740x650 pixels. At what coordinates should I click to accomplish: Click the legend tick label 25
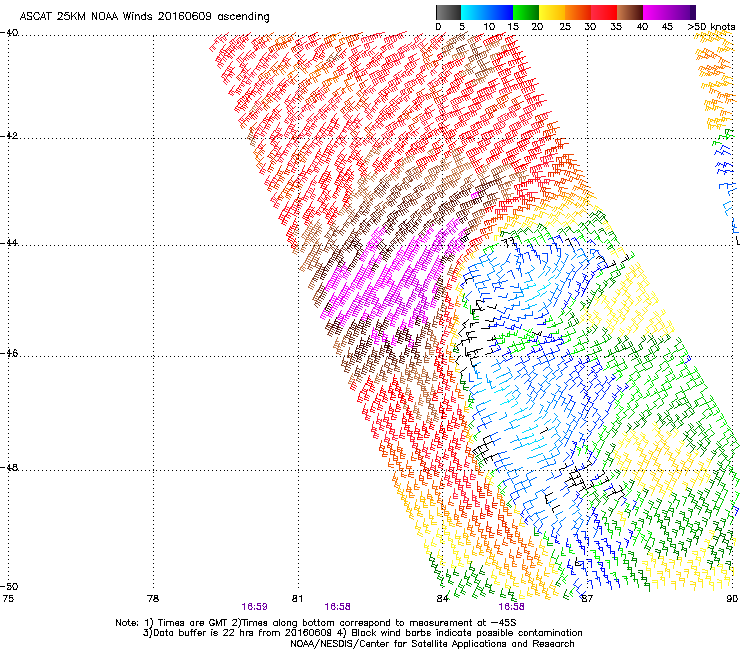tap(565, 27)
